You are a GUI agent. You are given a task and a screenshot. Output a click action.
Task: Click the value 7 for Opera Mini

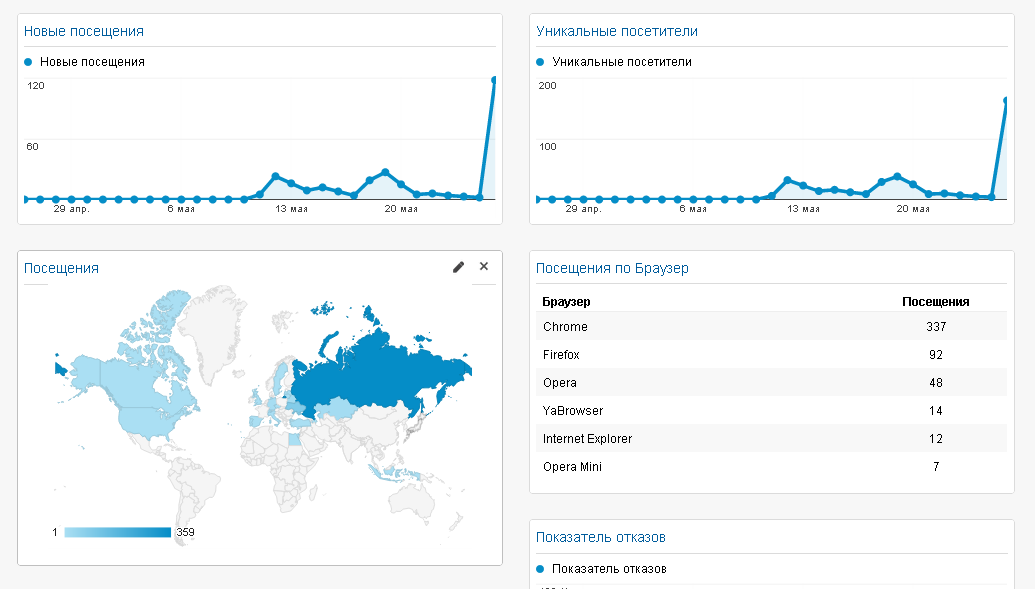coord(936,467)
